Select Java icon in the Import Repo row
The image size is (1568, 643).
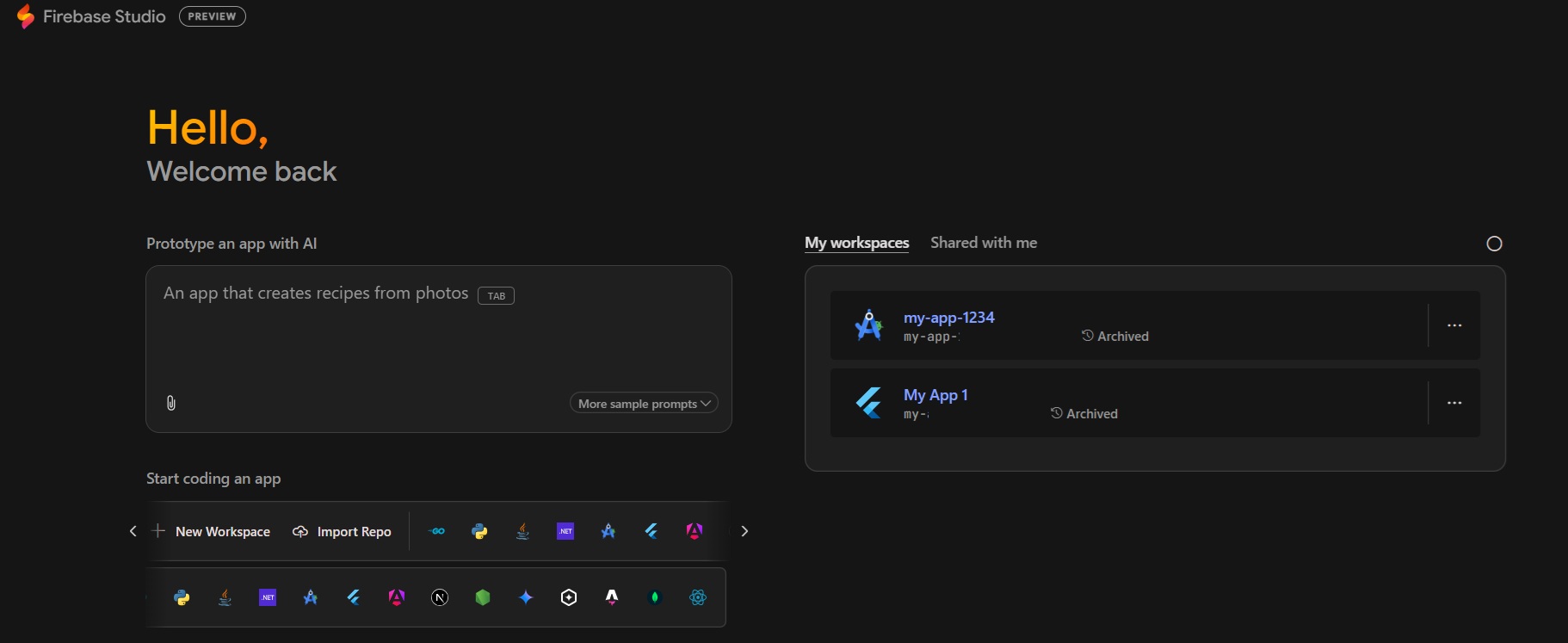[522, 531]
